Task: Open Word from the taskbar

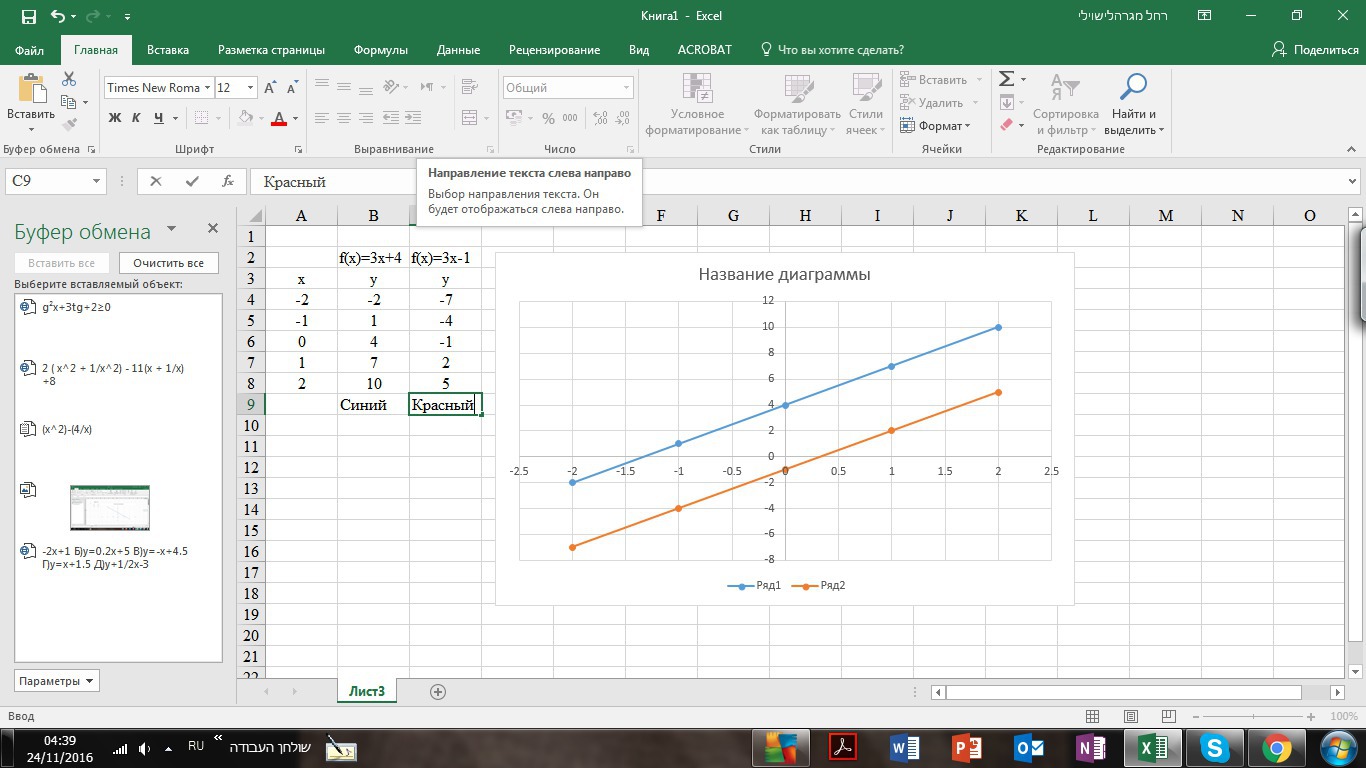Action: click(904, 747)
